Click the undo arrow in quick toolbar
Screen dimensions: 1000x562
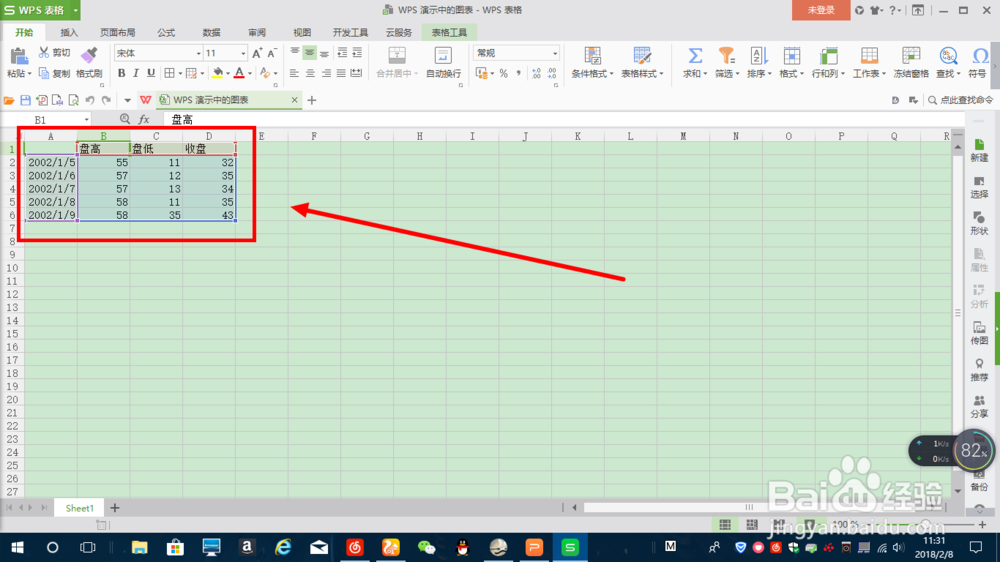[90, 100]
